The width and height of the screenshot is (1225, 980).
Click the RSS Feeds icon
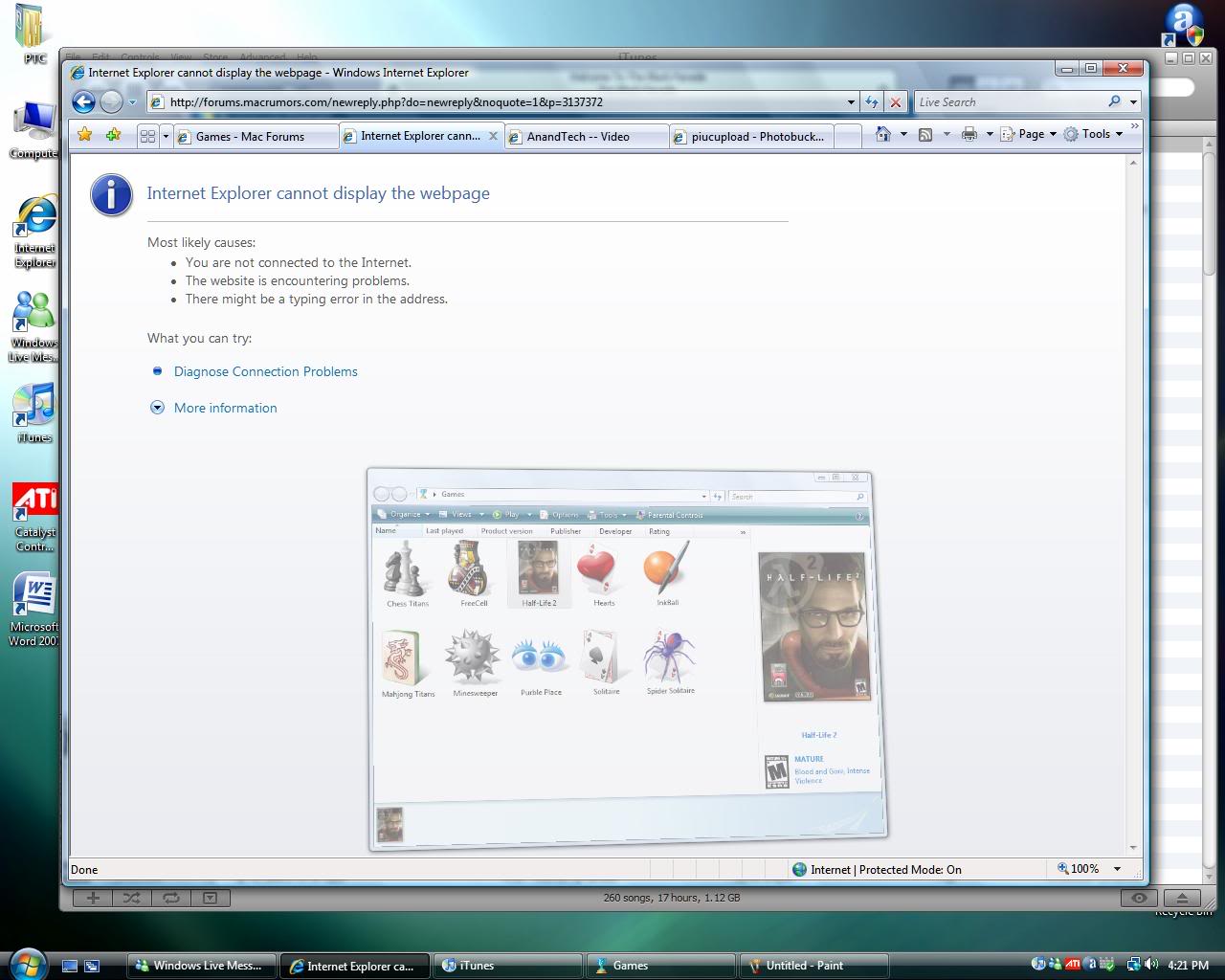(x=925, y=134)
